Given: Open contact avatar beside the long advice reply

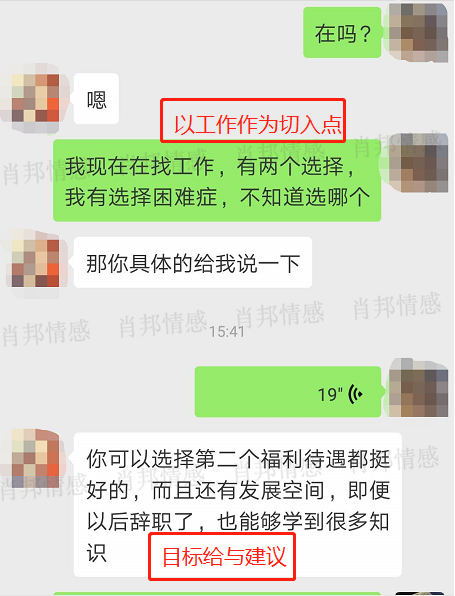Looking at the screenshot, I should point(35,458).
